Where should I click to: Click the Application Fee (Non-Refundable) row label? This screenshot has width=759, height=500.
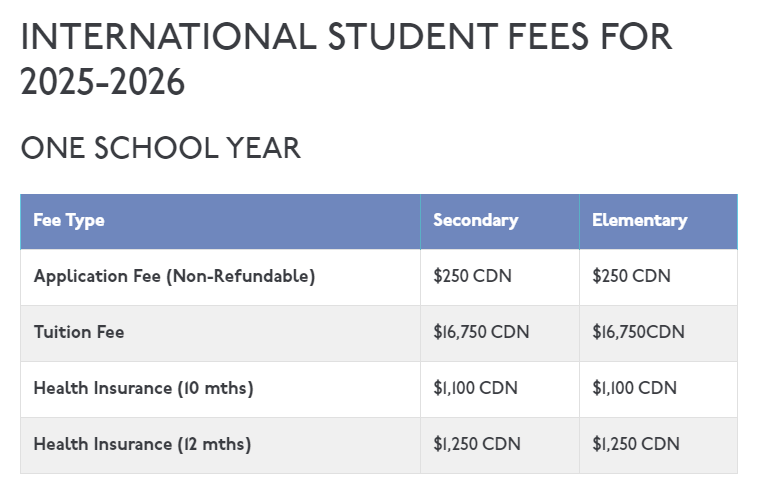pos(174,277)
